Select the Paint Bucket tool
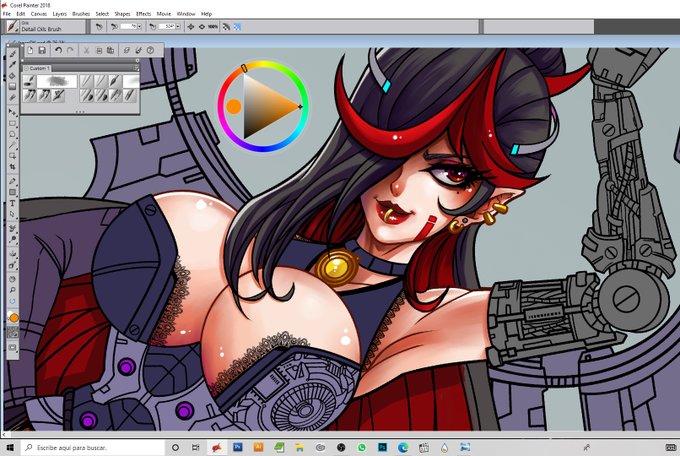Image resolution: width=680 pixels, height=456 pixels. 13,75
